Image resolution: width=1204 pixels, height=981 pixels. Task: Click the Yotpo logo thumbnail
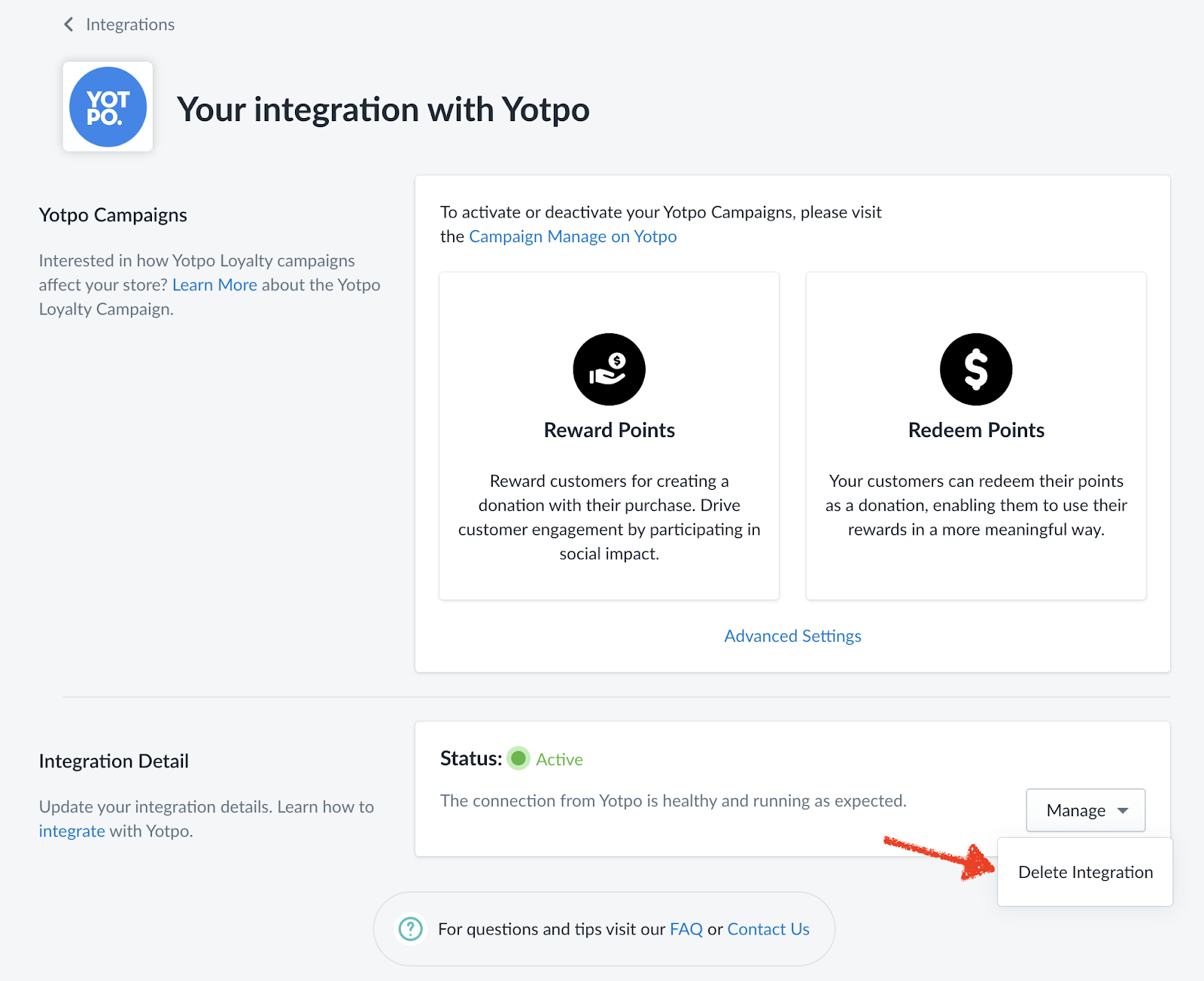[108, 107]
